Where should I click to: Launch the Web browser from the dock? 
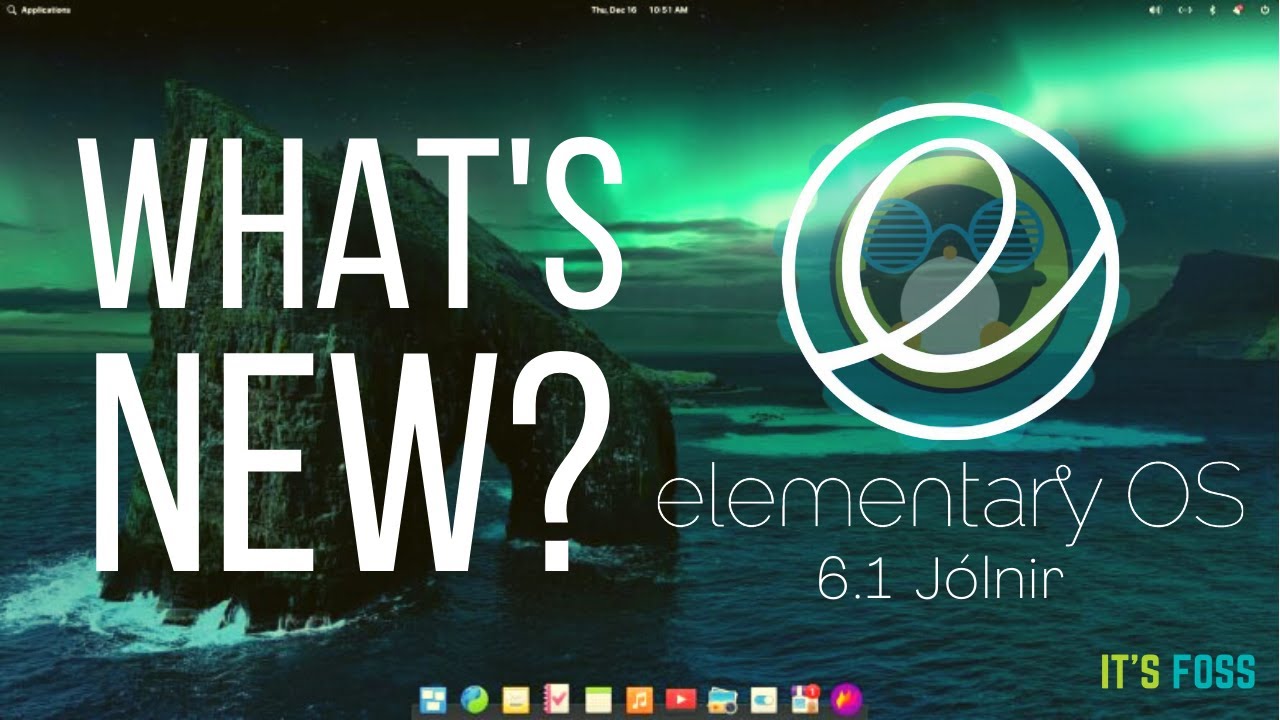[474, 698]
